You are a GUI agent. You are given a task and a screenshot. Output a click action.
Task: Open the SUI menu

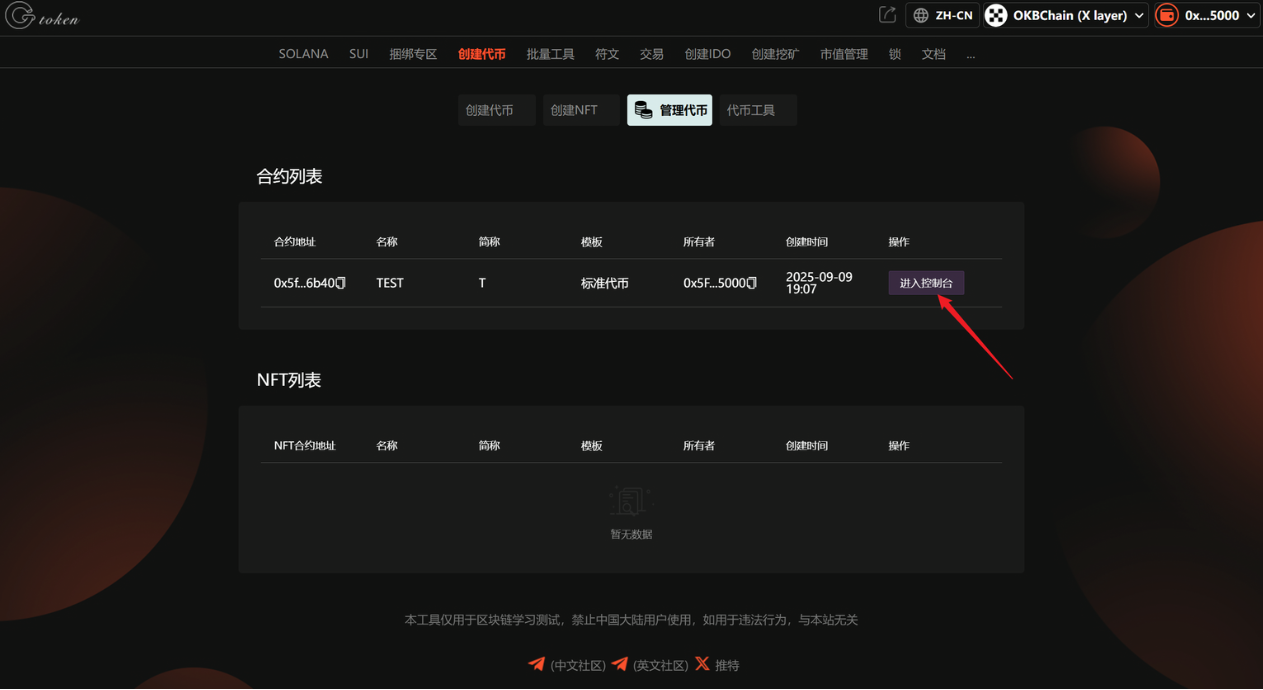point(359,54)
